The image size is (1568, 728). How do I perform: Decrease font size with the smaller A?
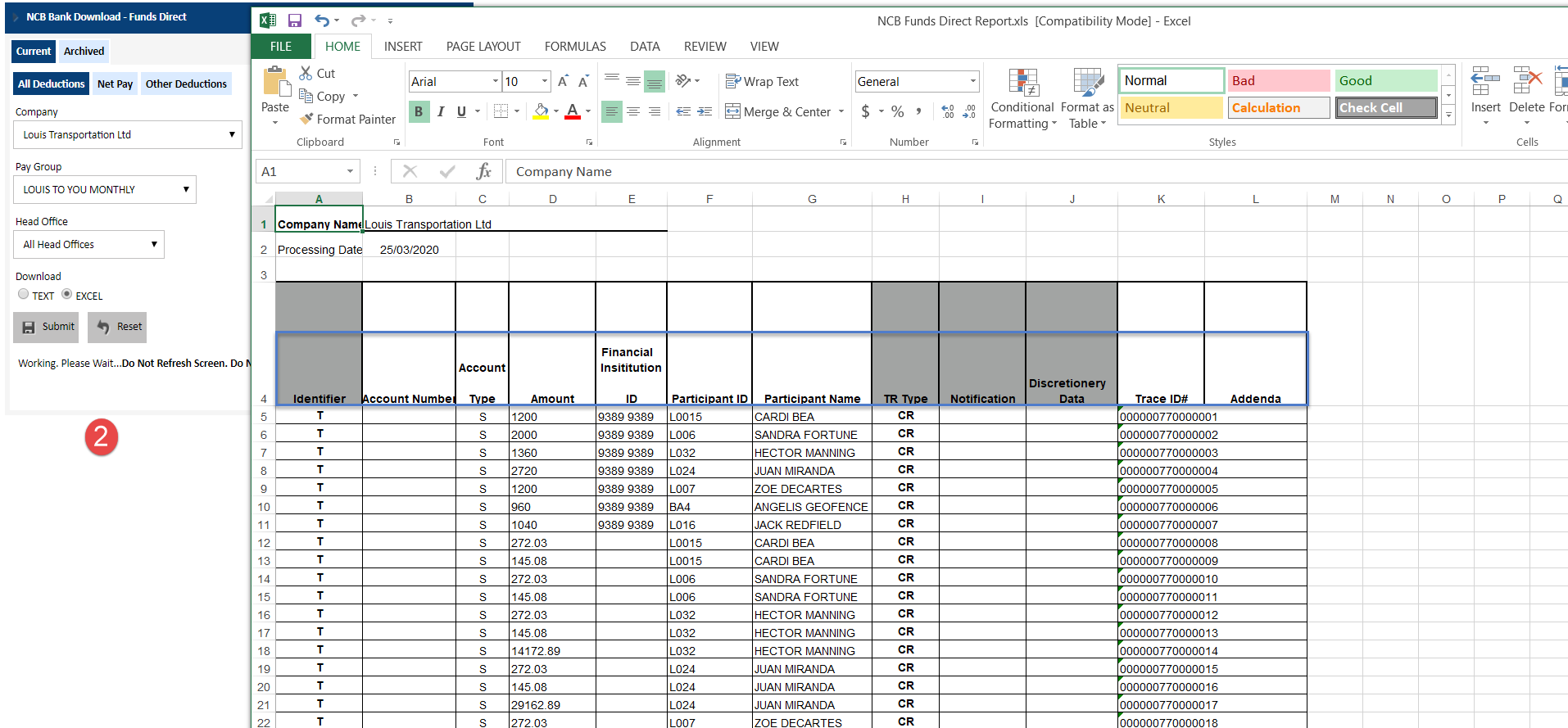tap(583, 81)
